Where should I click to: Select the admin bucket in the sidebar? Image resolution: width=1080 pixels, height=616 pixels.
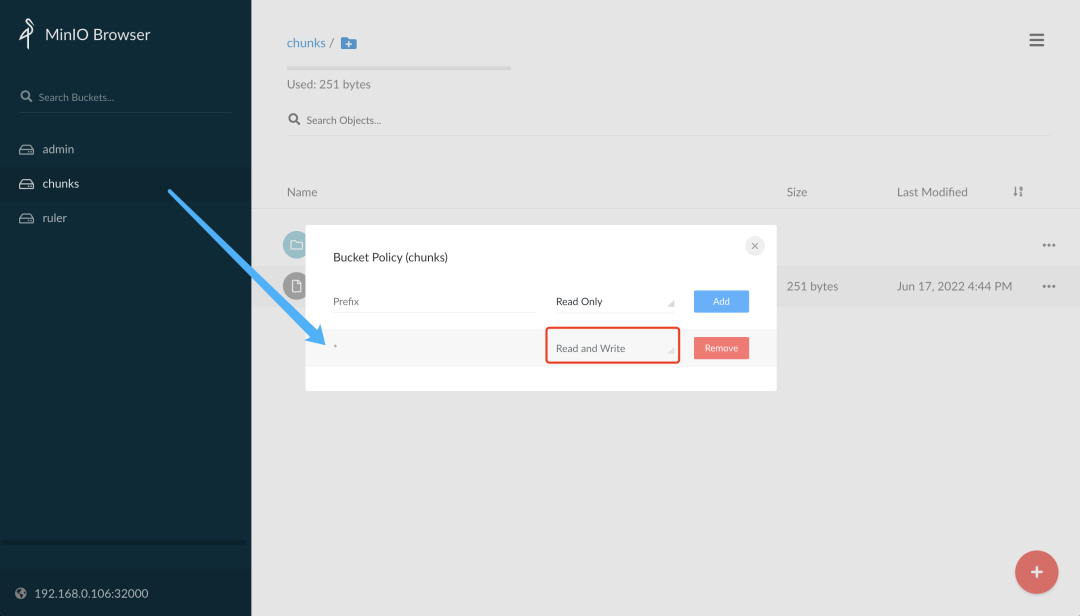click(125, 150)
